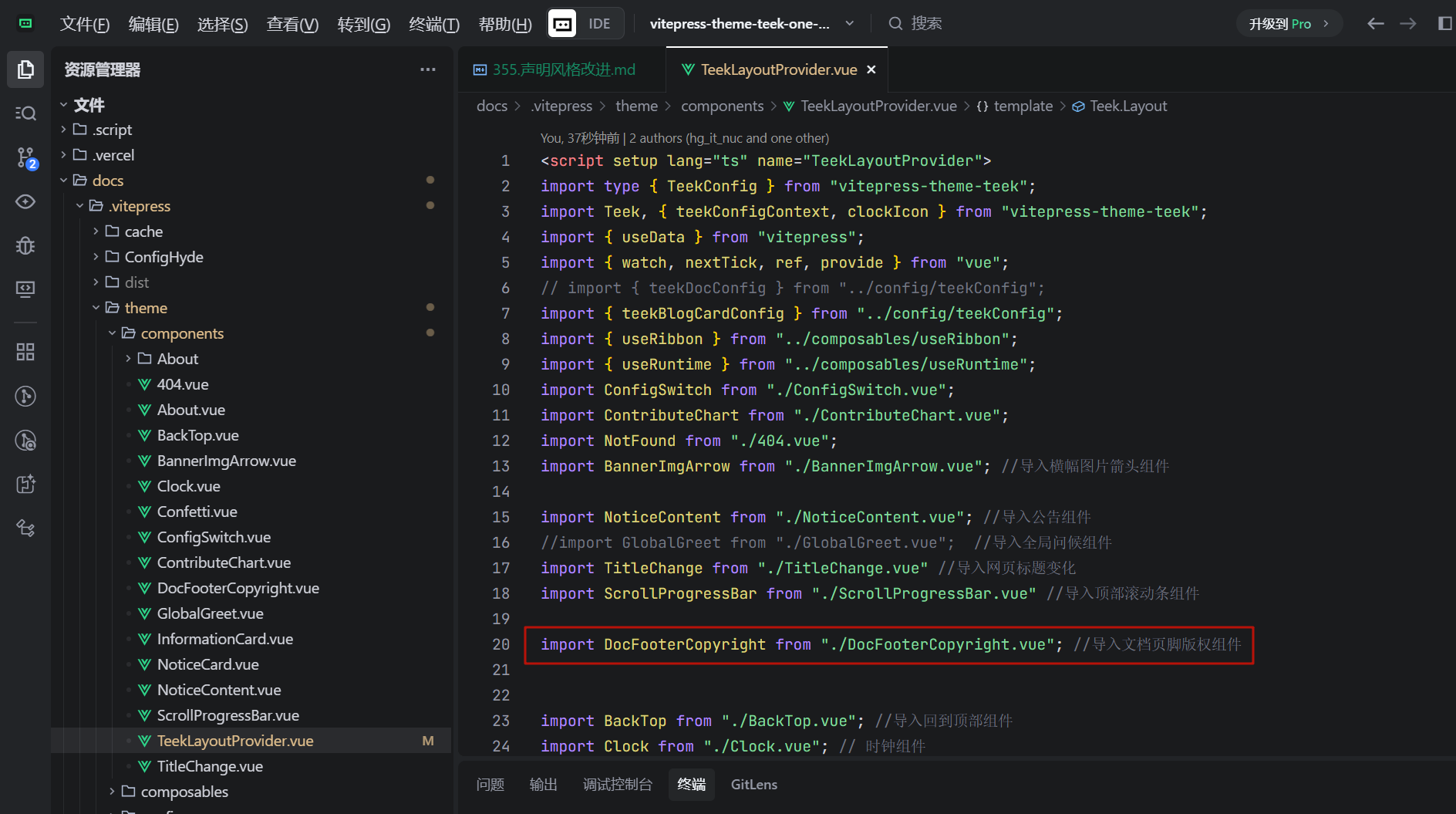Image resolution: width=1456 pixels, height=814 pixels.
Task: Click the docs breadcrumb segment
Action: [x=492, y=106]
